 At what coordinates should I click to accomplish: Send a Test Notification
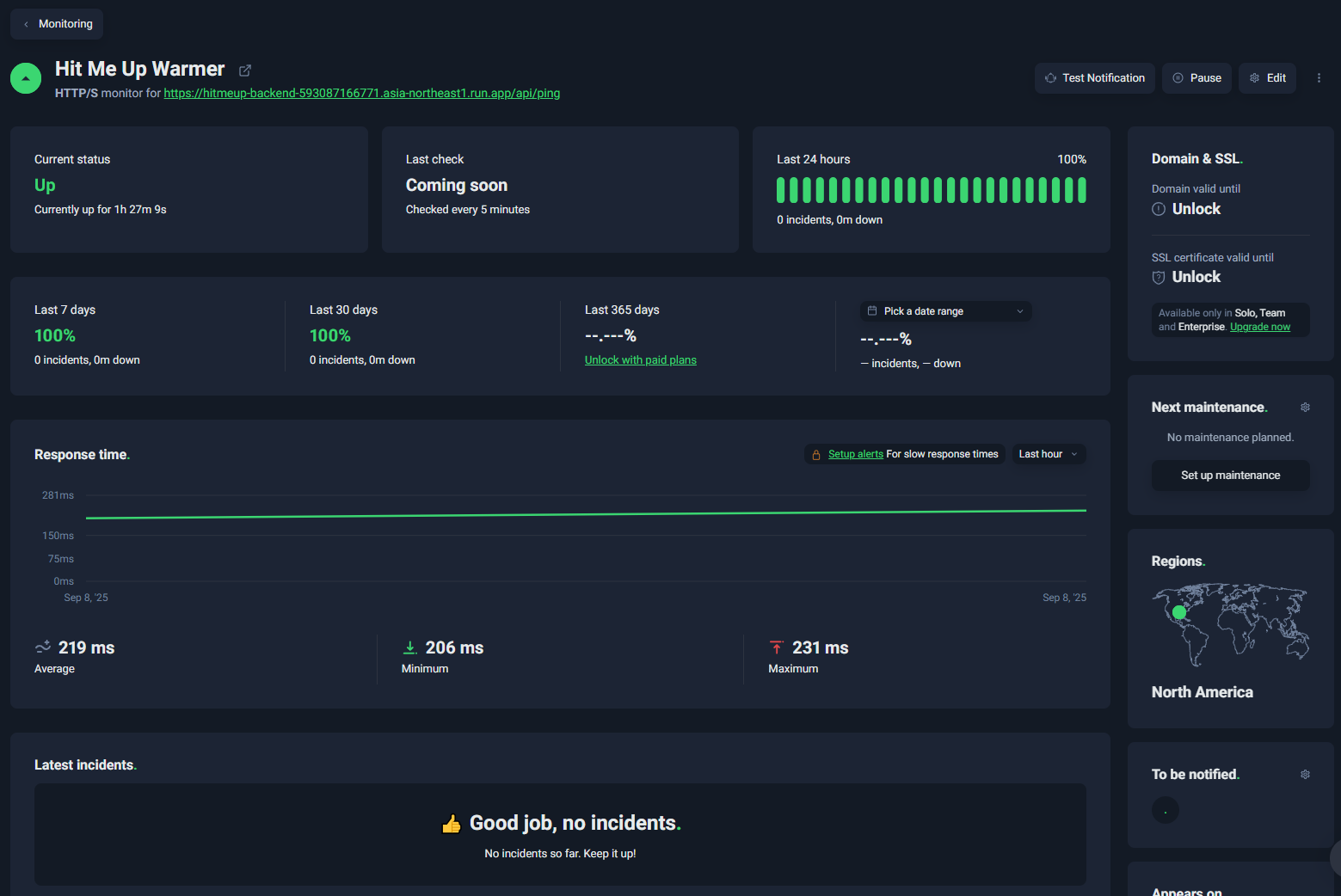[x=1094, y=78]
